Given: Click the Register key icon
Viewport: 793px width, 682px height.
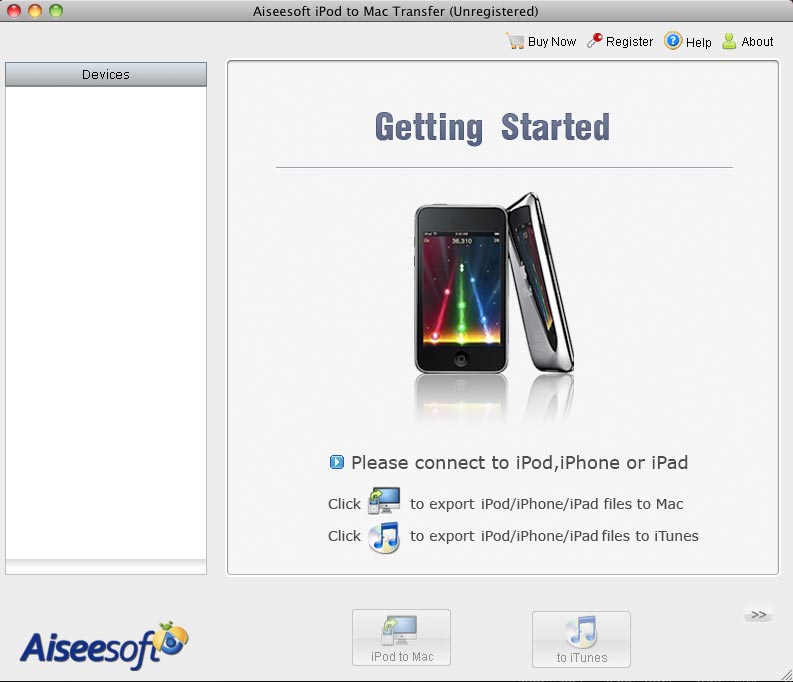Looking at the screenshot, I should [x=595, y=40].
